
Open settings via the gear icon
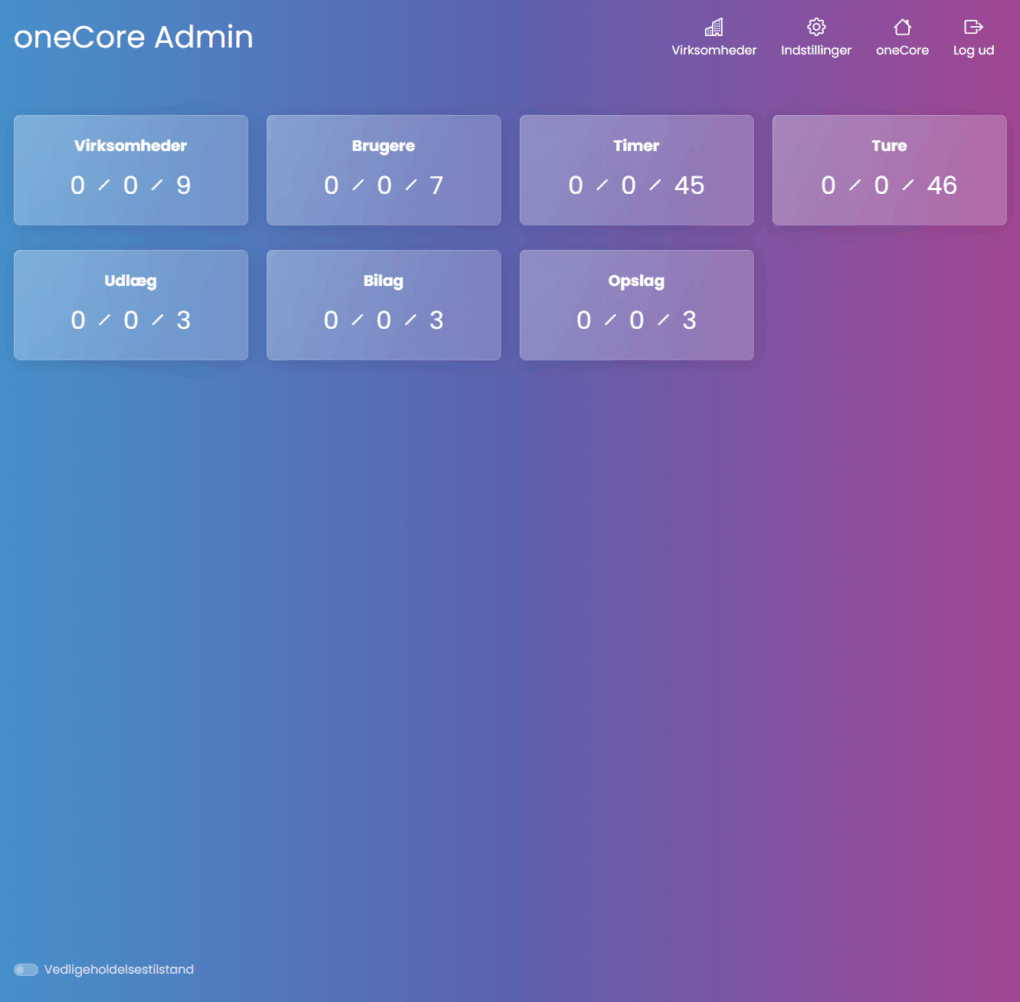pos(816,27)
